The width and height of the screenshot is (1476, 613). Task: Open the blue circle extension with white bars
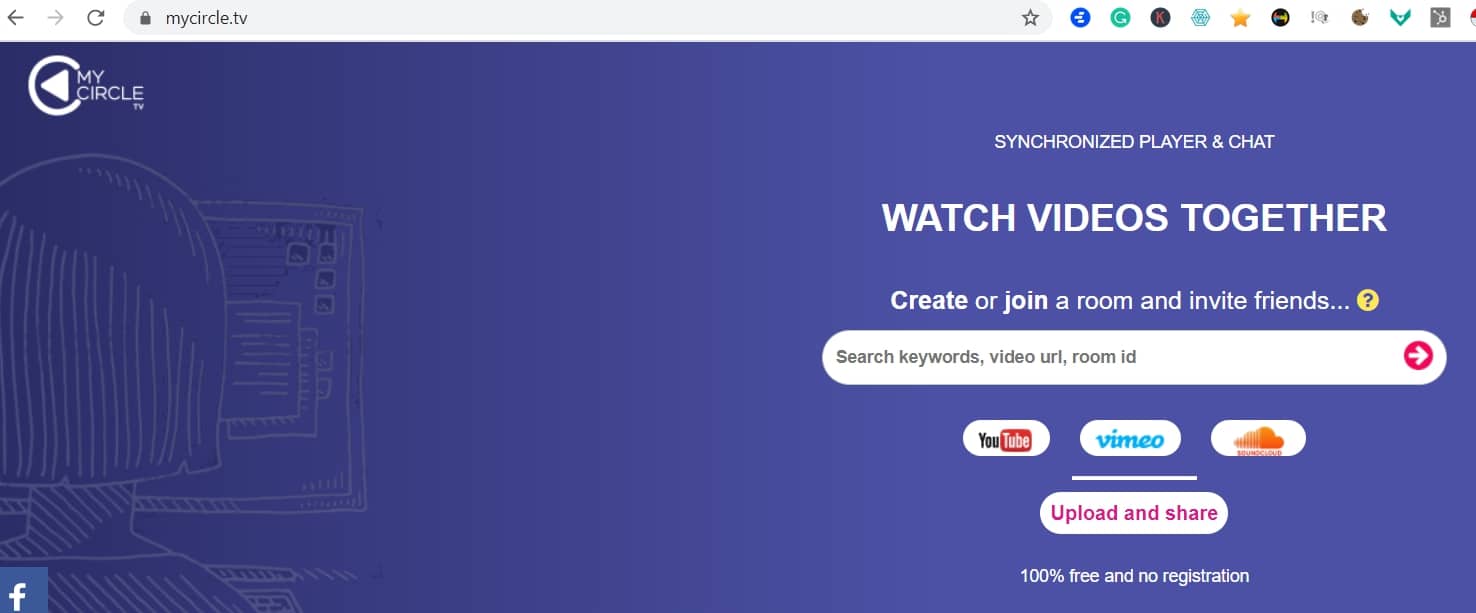click(1080, 18)
